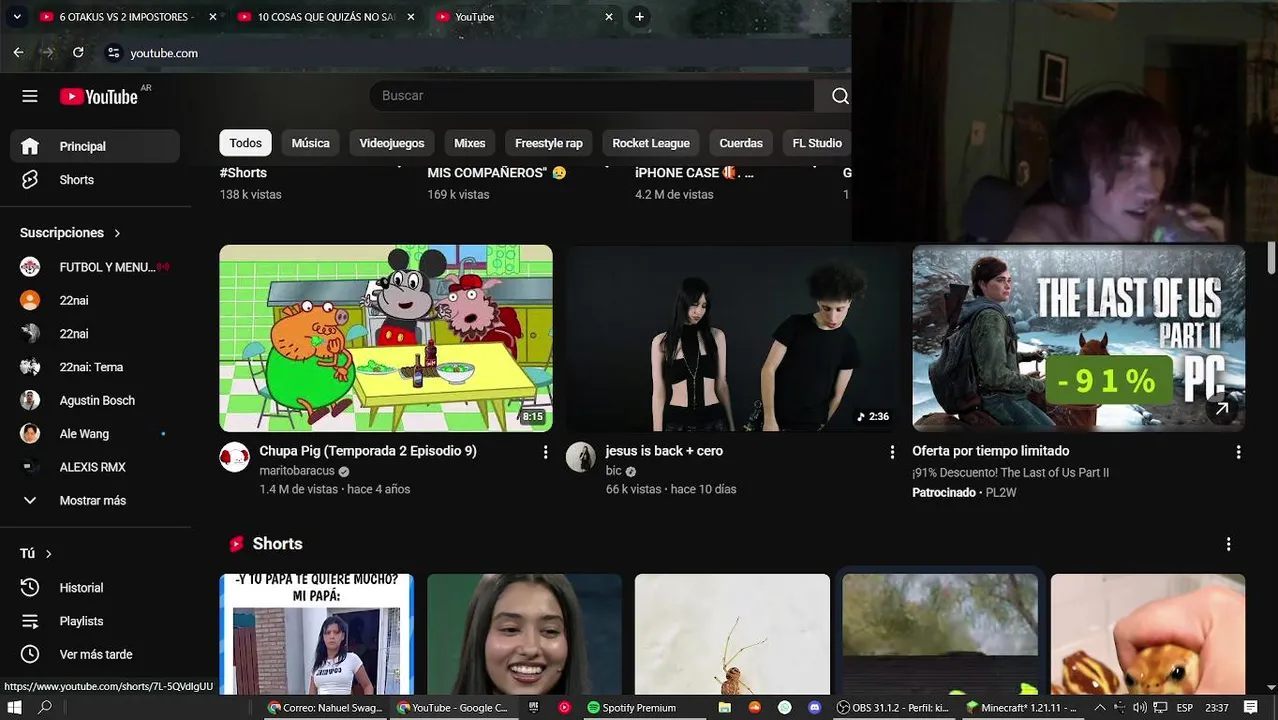Open Windows taskbar search
The image size is (1278, 720).
coord(45,707)
